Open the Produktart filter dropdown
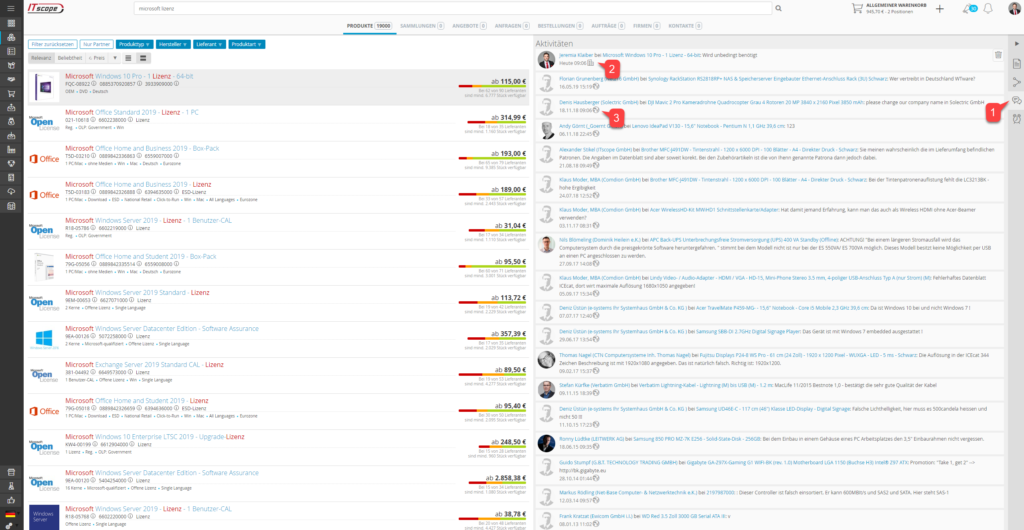1024x530 pixels. click(248, 44)
